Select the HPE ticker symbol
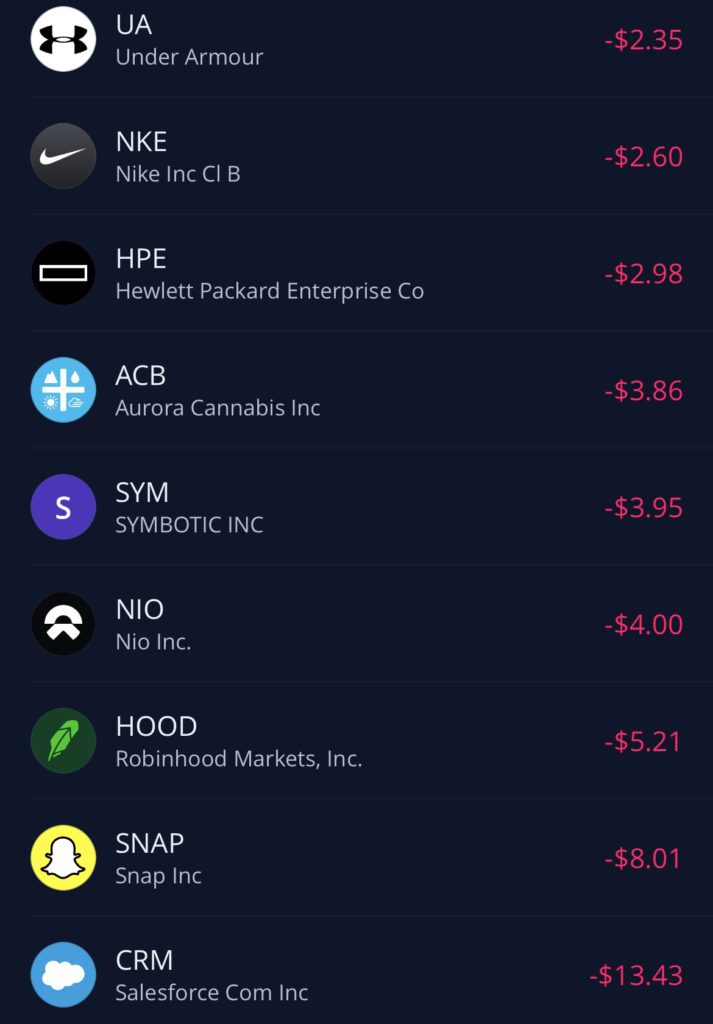This screenshot has height=1024, width=713. (x=141, y=258)
